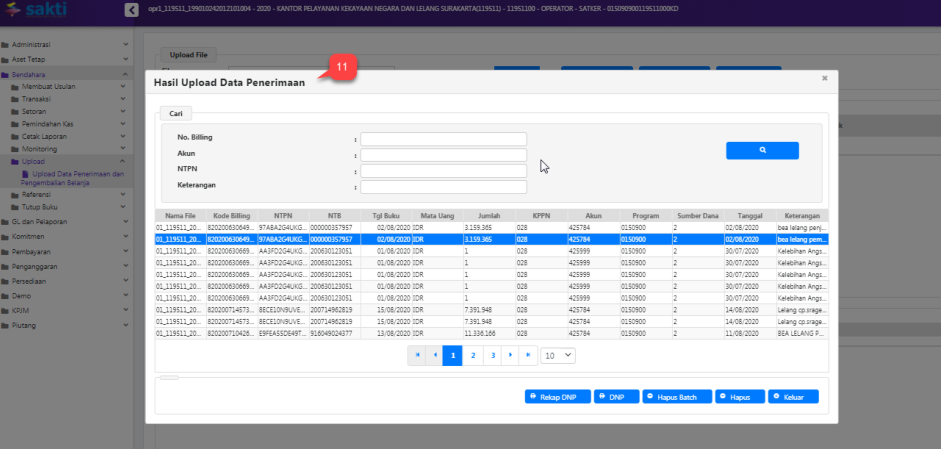Go to the first page of results
The height and width of the screenshot is (449, 941).
(x=418, y=355)
